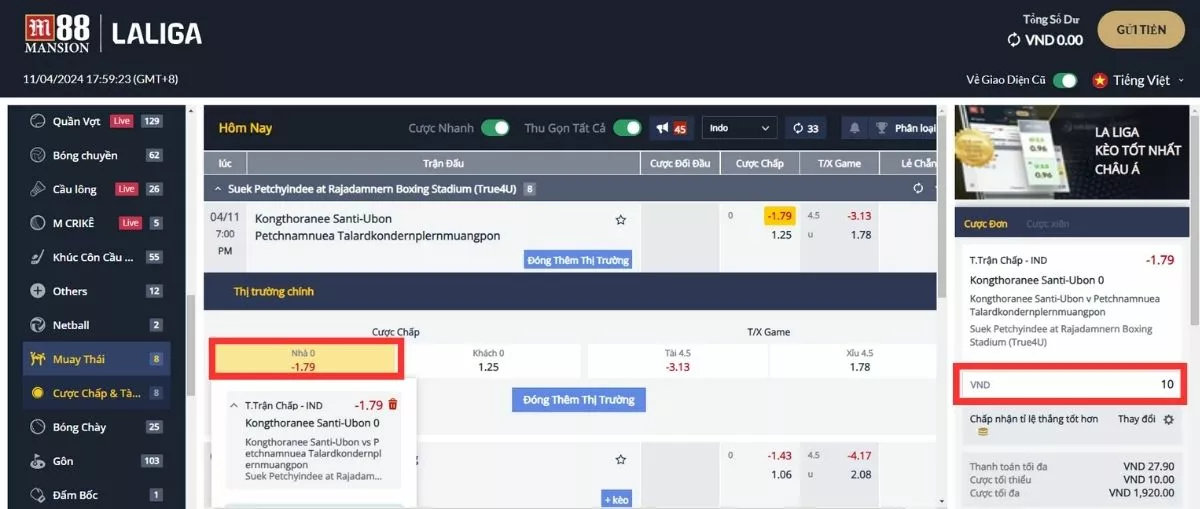Click the larger Đóng Thêm Thị Trường button
Viewport: 1200px width, 509px height.
point(579,400)
